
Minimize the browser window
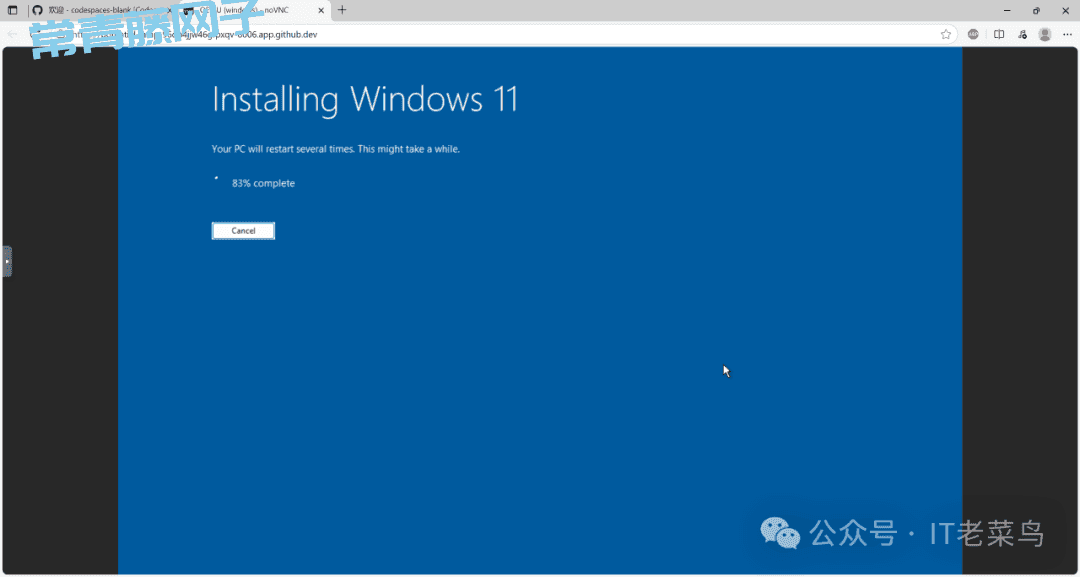click(x=1007, y=10)
